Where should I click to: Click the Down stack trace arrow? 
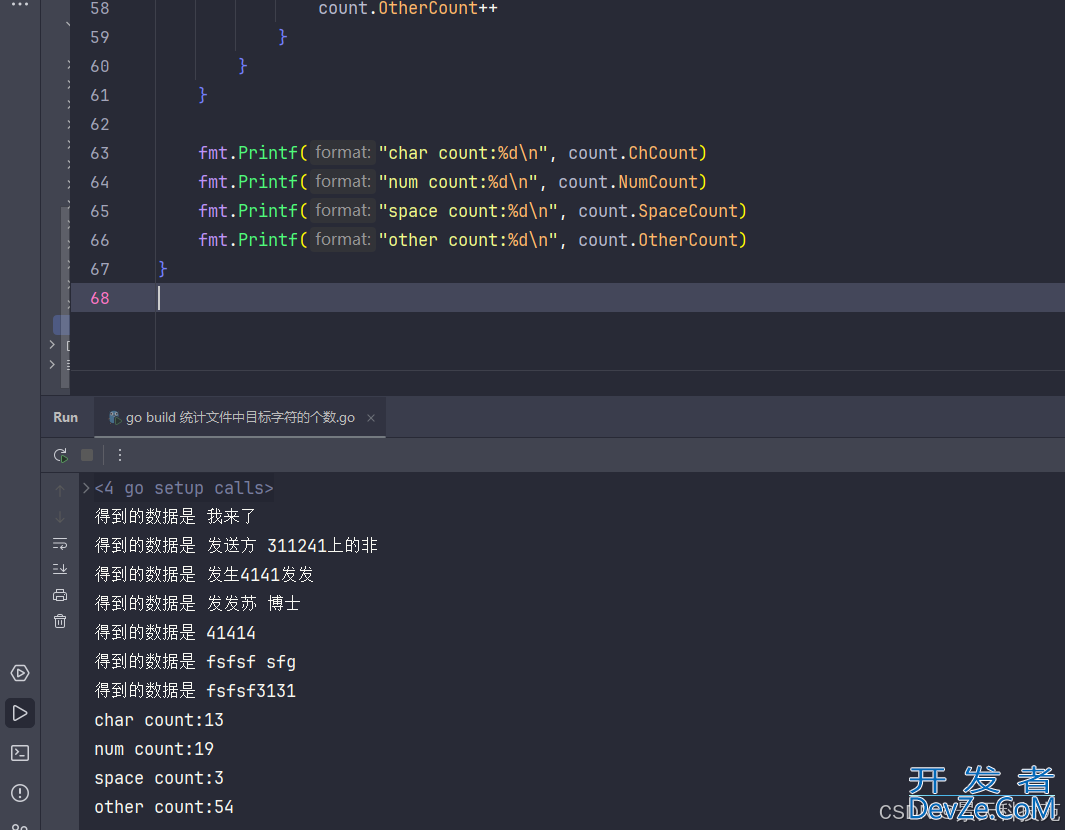point(60,518)
